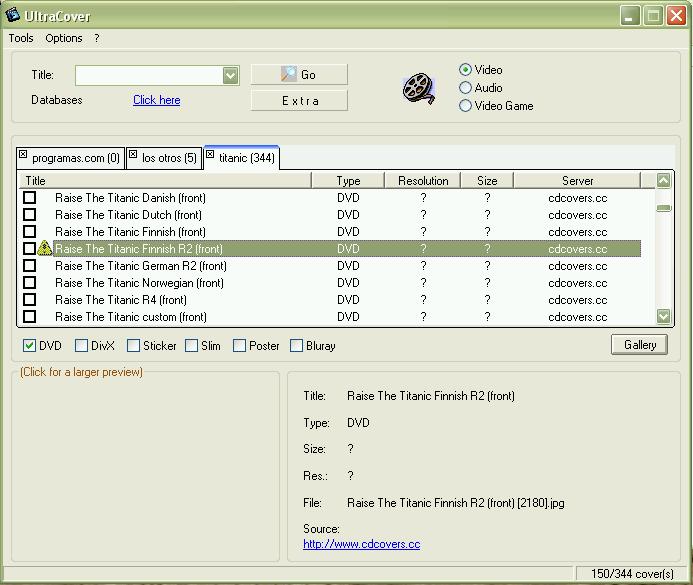Enable the Poster filter checkbox

(239, 346)
